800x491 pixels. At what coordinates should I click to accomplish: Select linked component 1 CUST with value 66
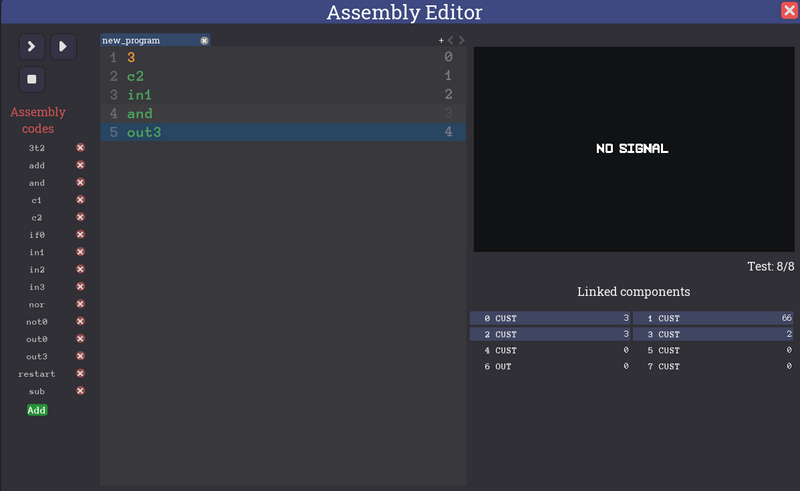714,318
